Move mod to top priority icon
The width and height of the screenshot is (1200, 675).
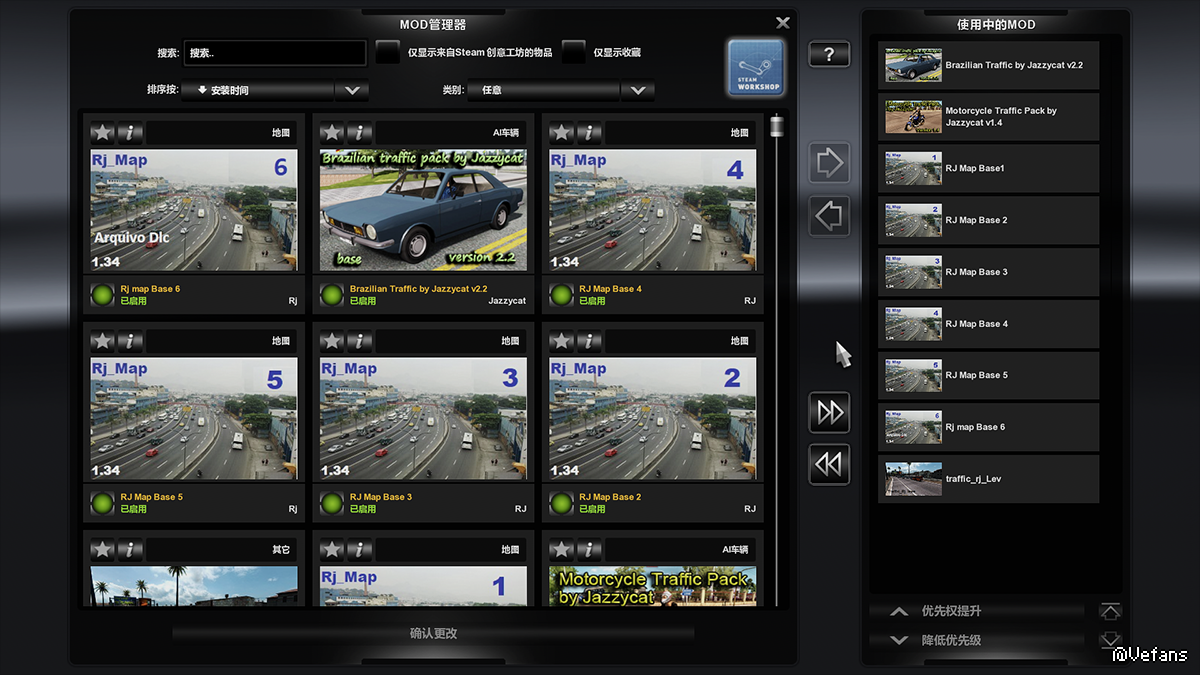(x=1110, y=611)
